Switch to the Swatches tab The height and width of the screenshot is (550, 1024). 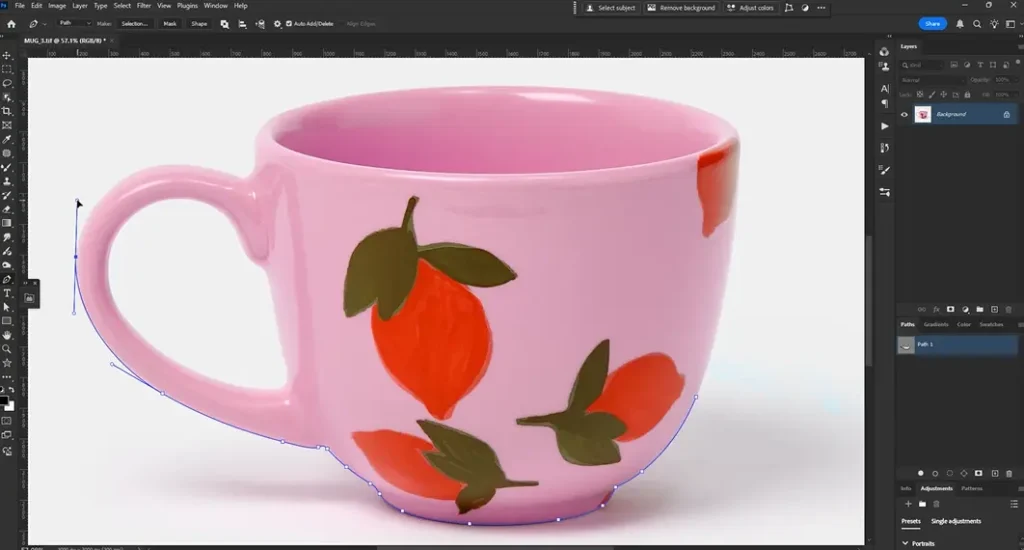pos(991,324)
